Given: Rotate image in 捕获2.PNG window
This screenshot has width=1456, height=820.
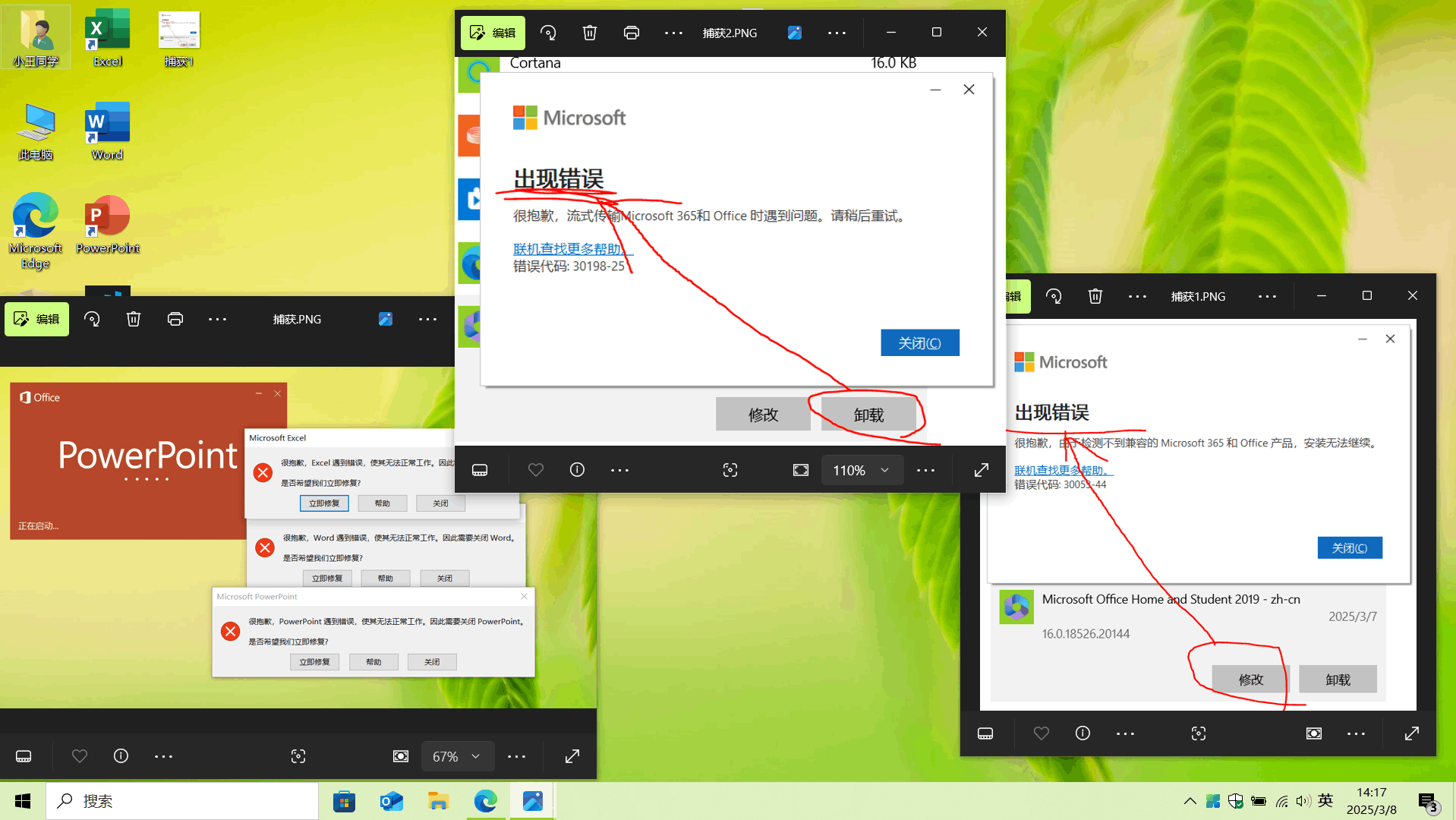Looking at the screenshot, I should click(548, 33).
